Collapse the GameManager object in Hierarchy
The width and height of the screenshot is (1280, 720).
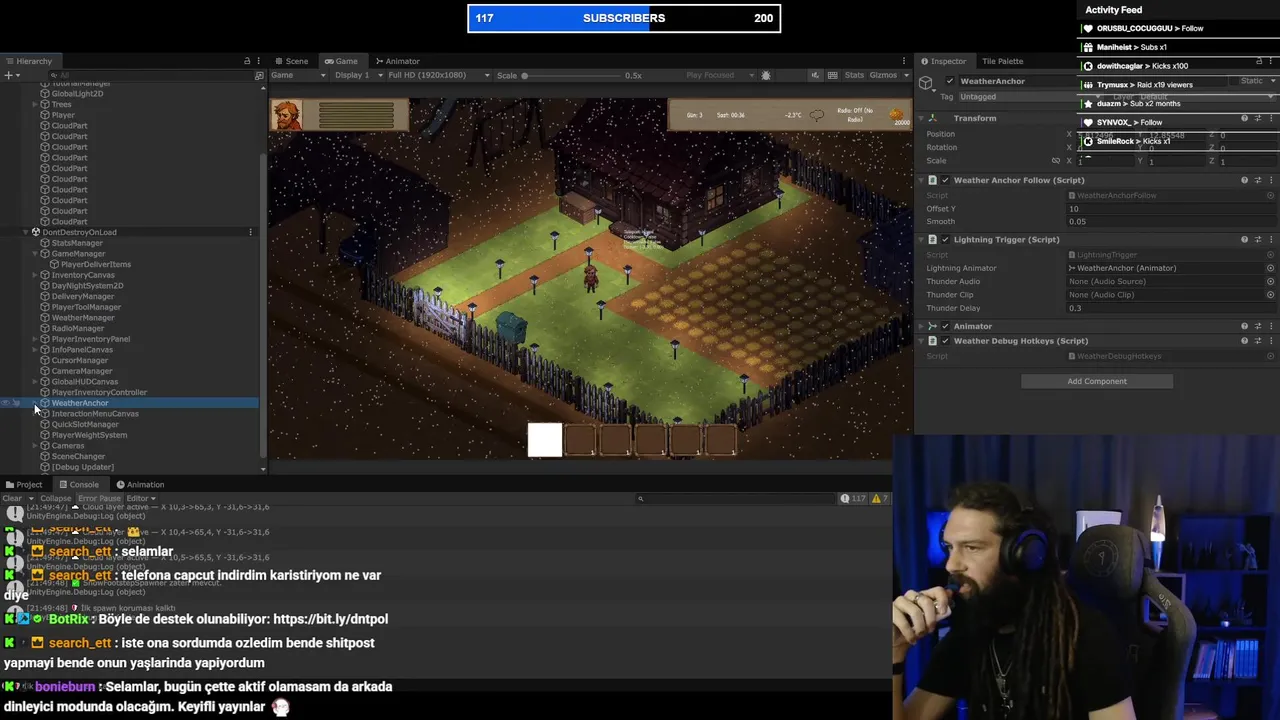35,254
